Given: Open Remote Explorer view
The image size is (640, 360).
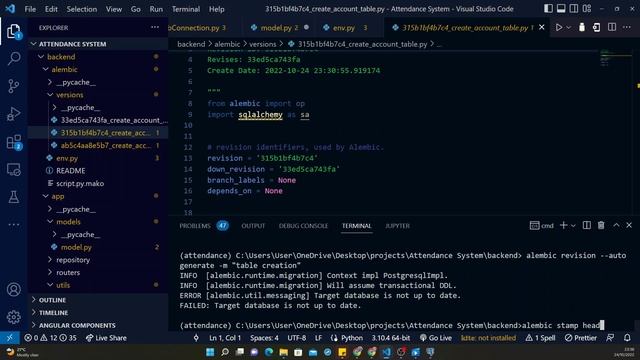Looking at the screenshot, I should (13, 169).
